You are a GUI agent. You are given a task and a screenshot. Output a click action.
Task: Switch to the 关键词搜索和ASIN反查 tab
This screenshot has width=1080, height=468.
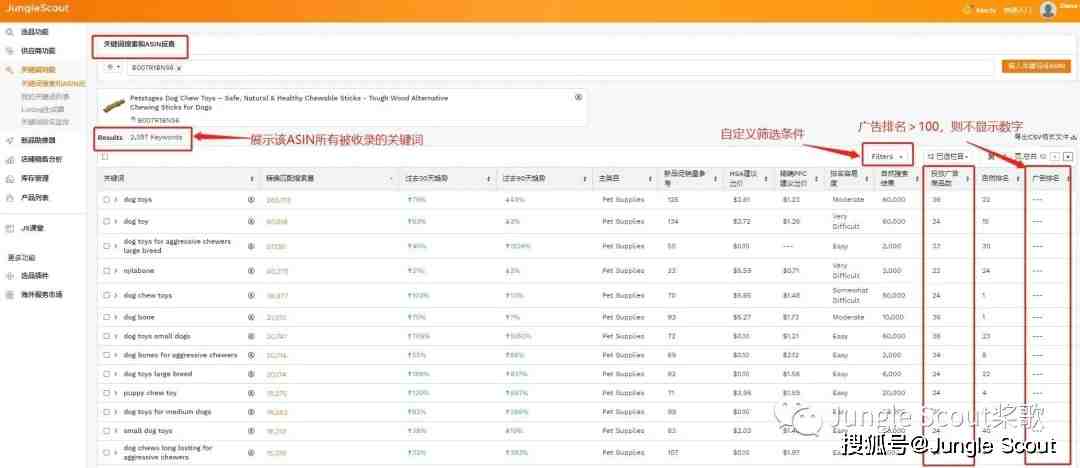pyautogui.click(x=140, y=45)
